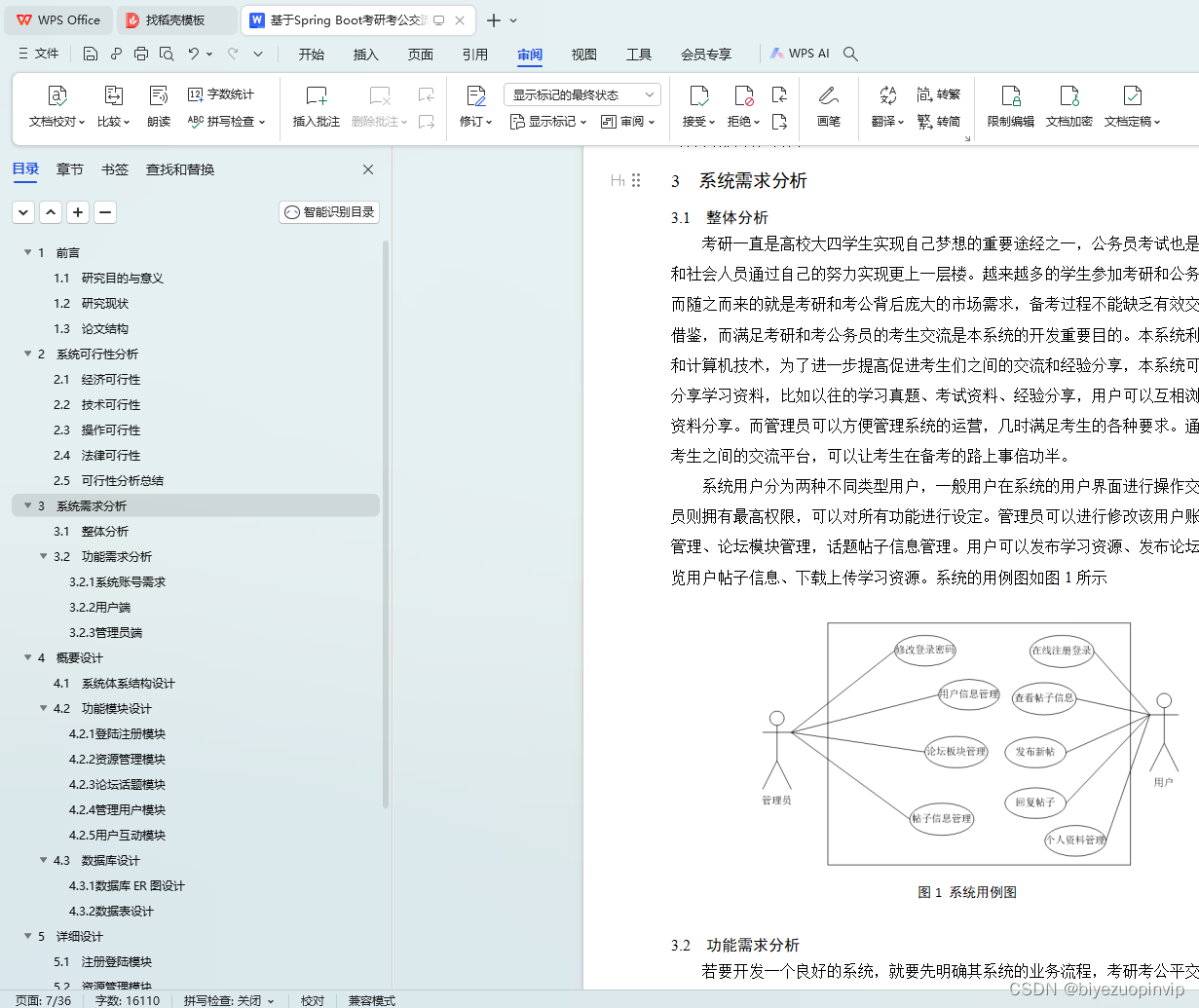The width and height of the screenshot is (1199, 1008).
Task: Open the 文件 menu
Action: (38, 54)
